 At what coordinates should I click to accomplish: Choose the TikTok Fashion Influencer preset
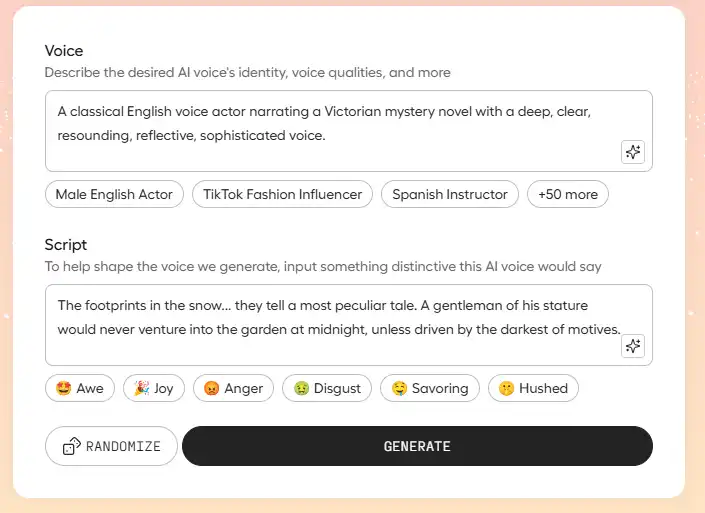282,194
